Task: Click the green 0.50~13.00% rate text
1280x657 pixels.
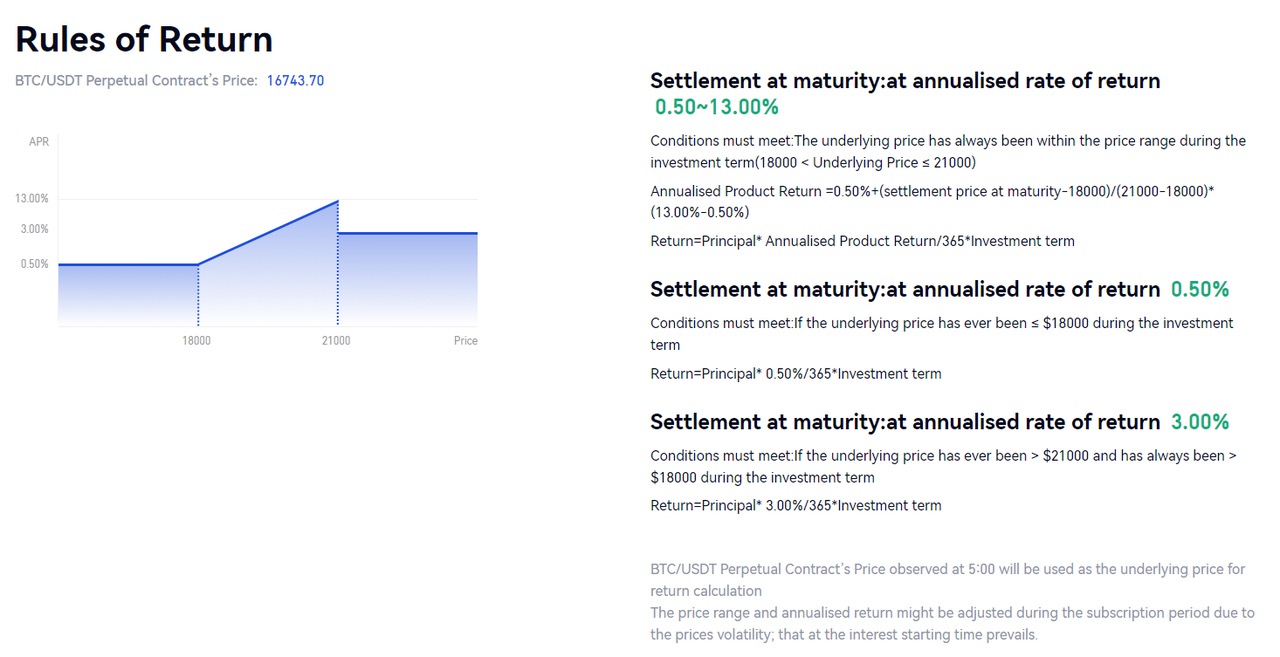Action: [x=716, y=107]
